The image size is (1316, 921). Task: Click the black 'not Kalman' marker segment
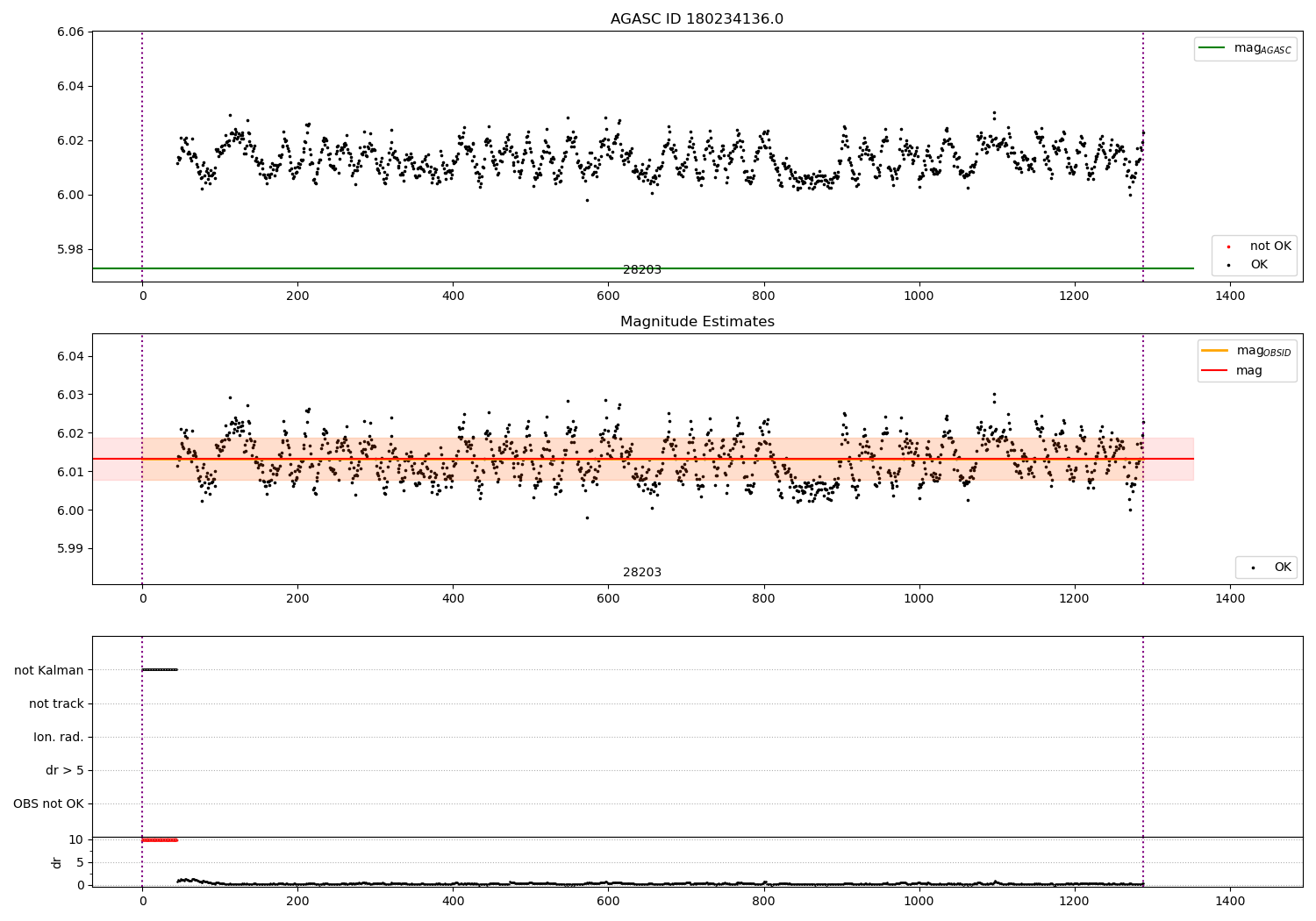tap(160, 669)
